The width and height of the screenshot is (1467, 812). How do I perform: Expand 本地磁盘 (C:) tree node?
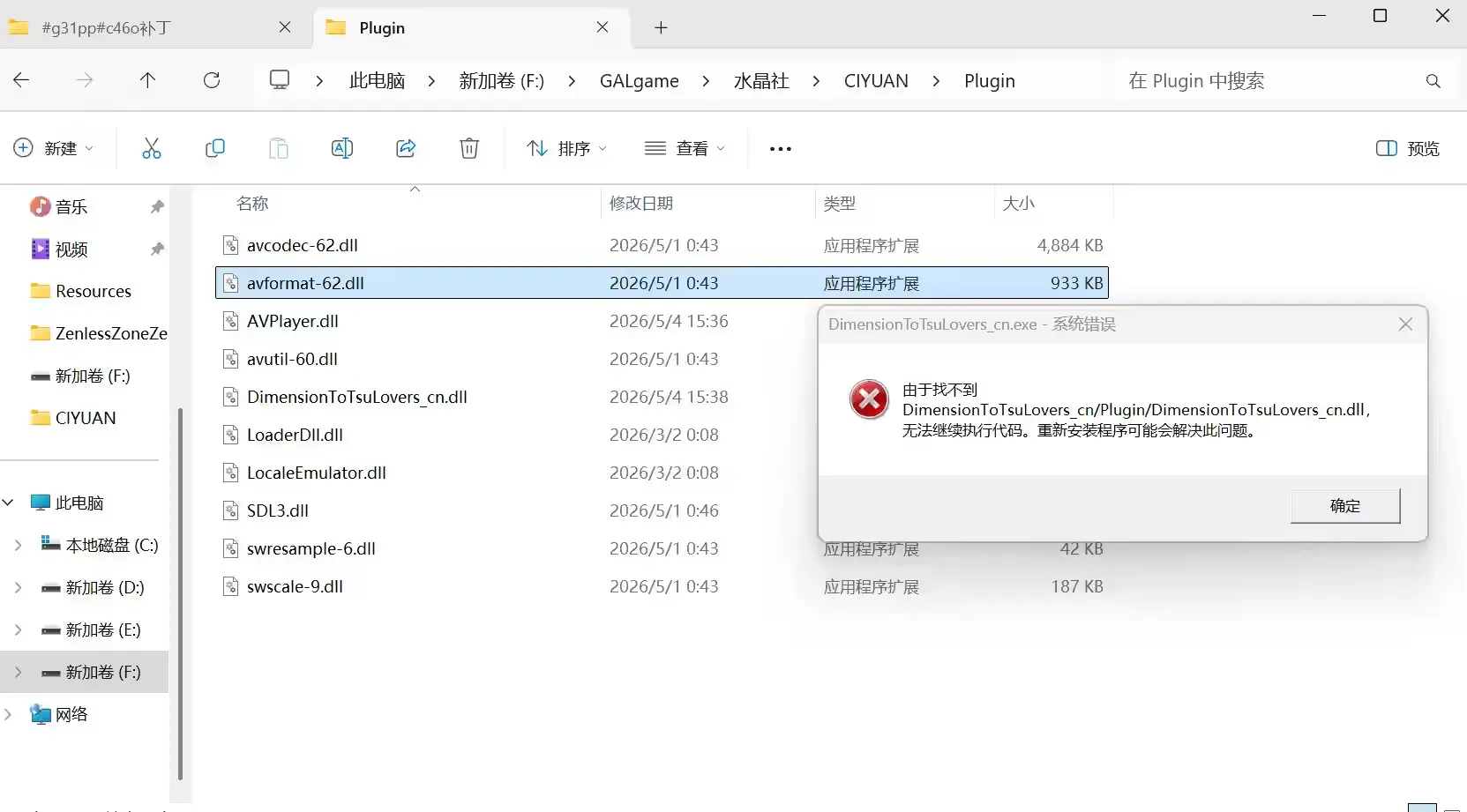[x=18, y=545]
